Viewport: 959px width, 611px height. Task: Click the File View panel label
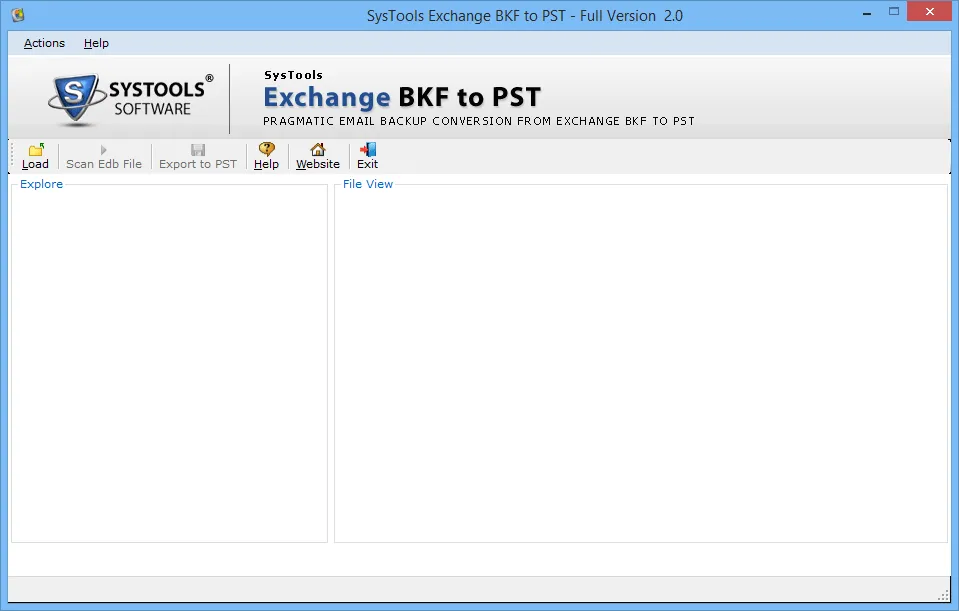[367, 184]
